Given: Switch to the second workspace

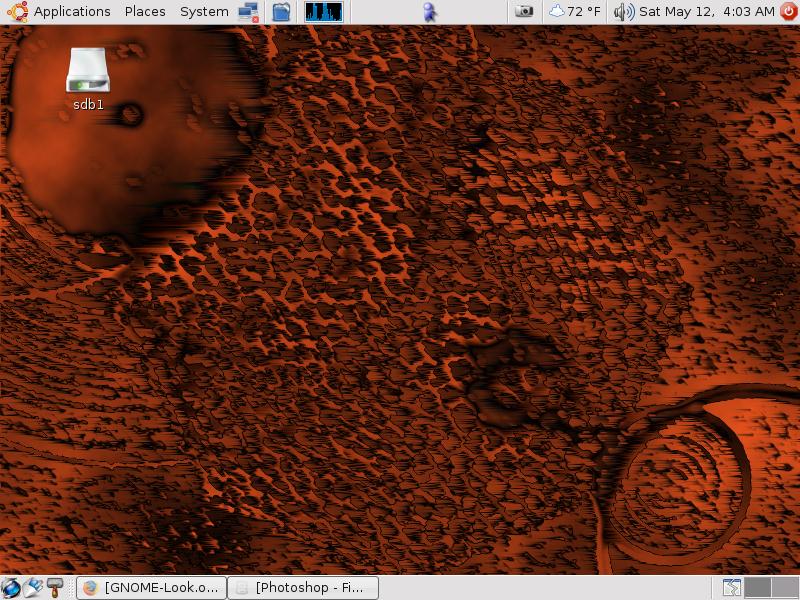Looking at the screenshot, I should tap(785, 588).
